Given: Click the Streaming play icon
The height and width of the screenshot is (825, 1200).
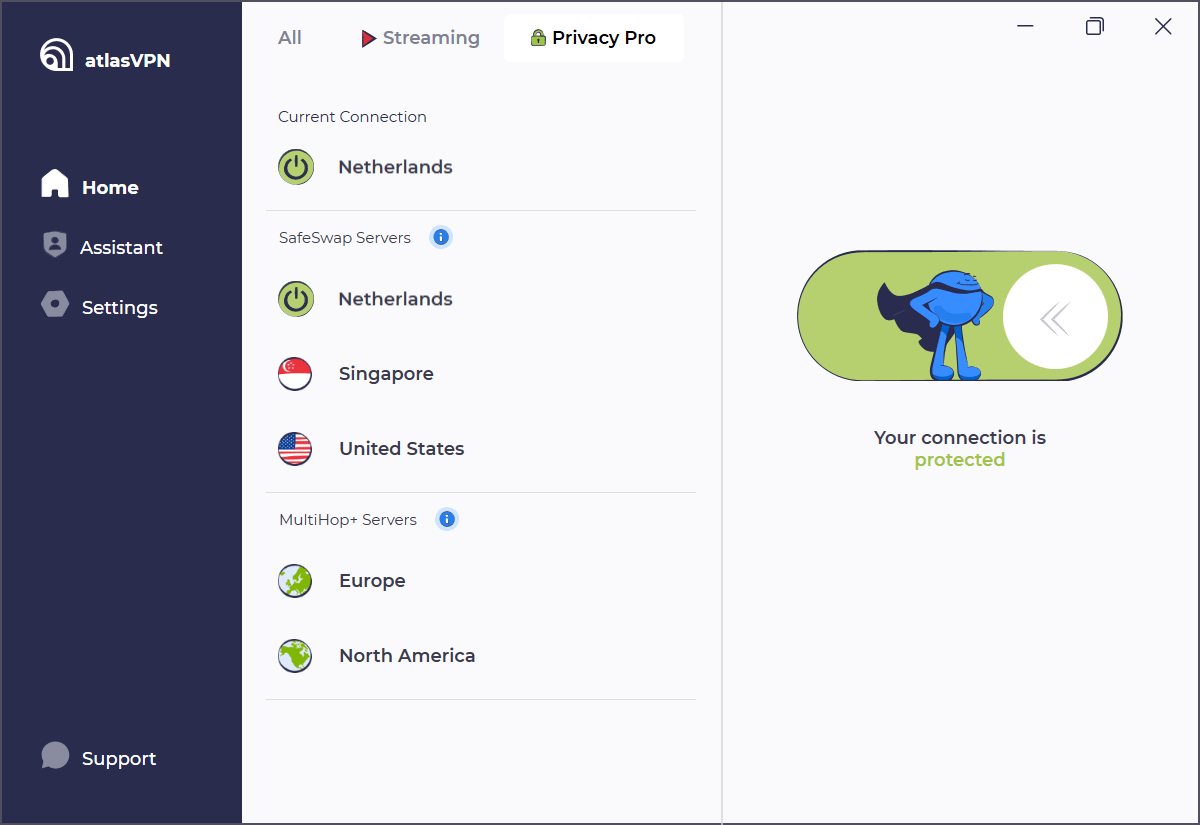Looking at the screenshot, I should pos(369,39).
